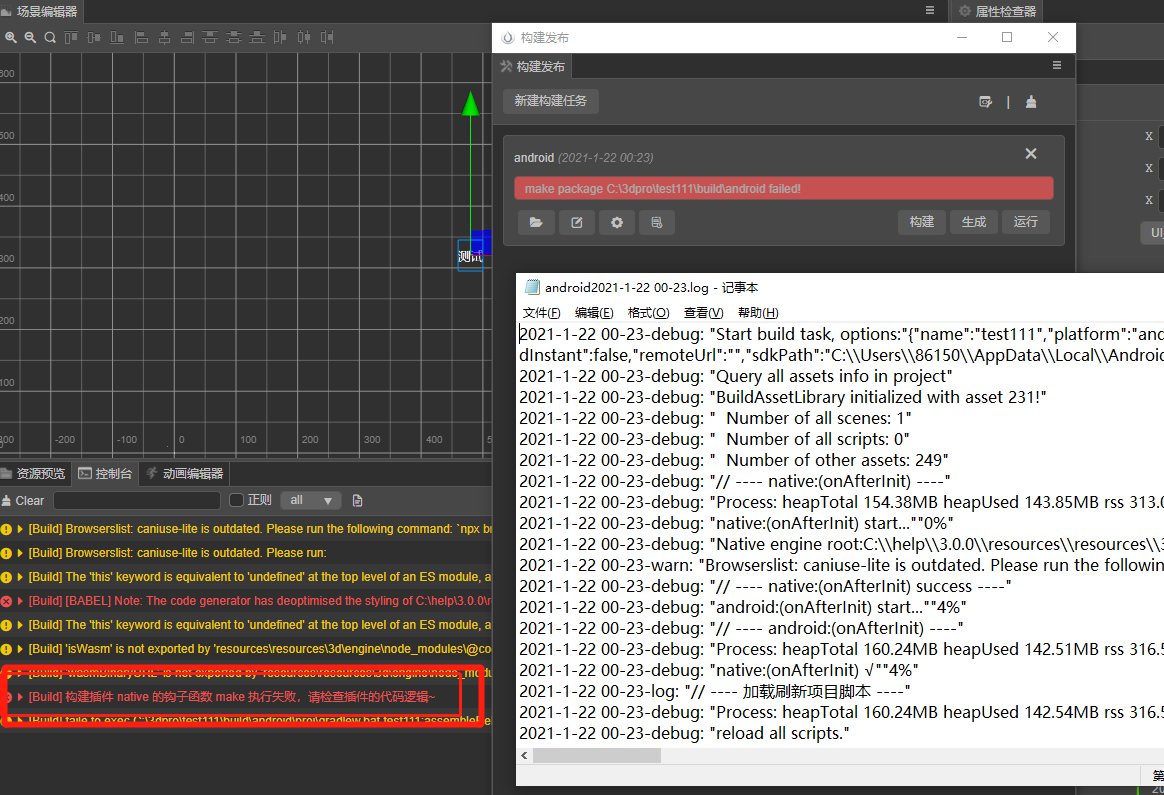Click 新建构建任务 new build task button
The image size is (1164, 795).
click(551, 101)
